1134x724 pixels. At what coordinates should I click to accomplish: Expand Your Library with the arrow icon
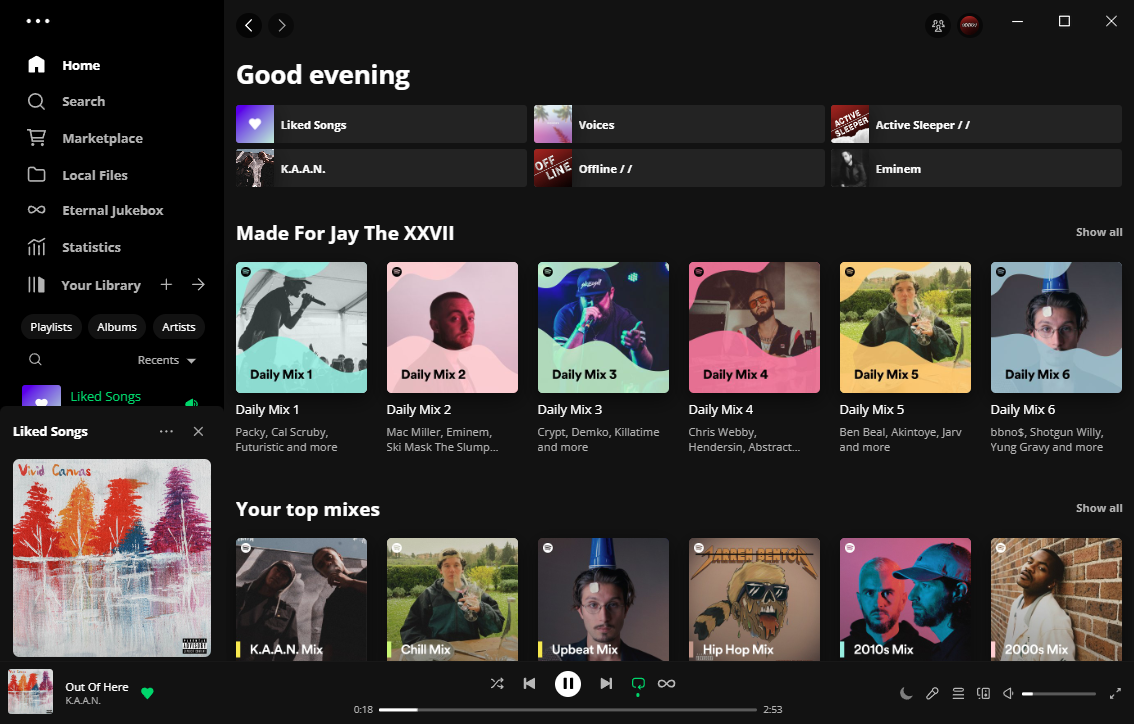pos(198,285)
